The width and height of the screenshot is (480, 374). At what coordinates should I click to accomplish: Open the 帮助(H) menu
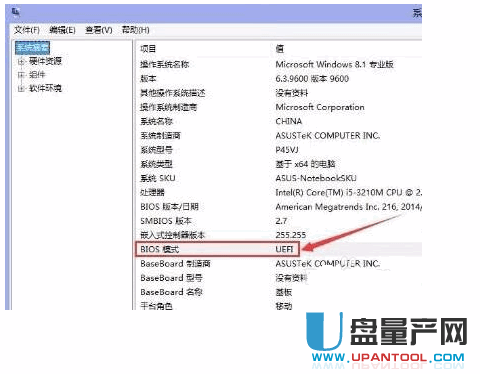[135, 30]
